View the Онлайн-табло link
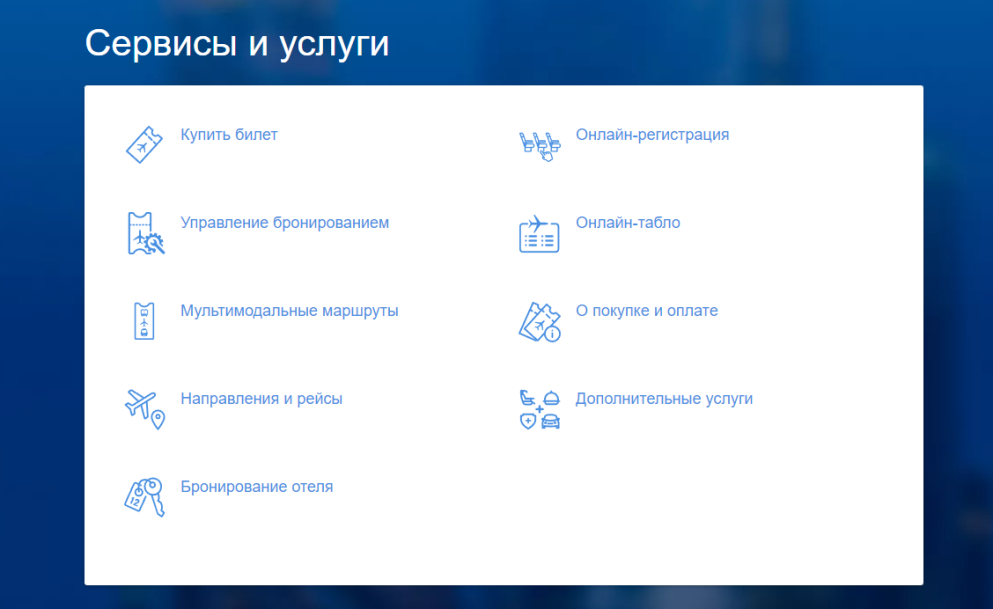This screenshot has width=993, height=609. pos(628,223)
